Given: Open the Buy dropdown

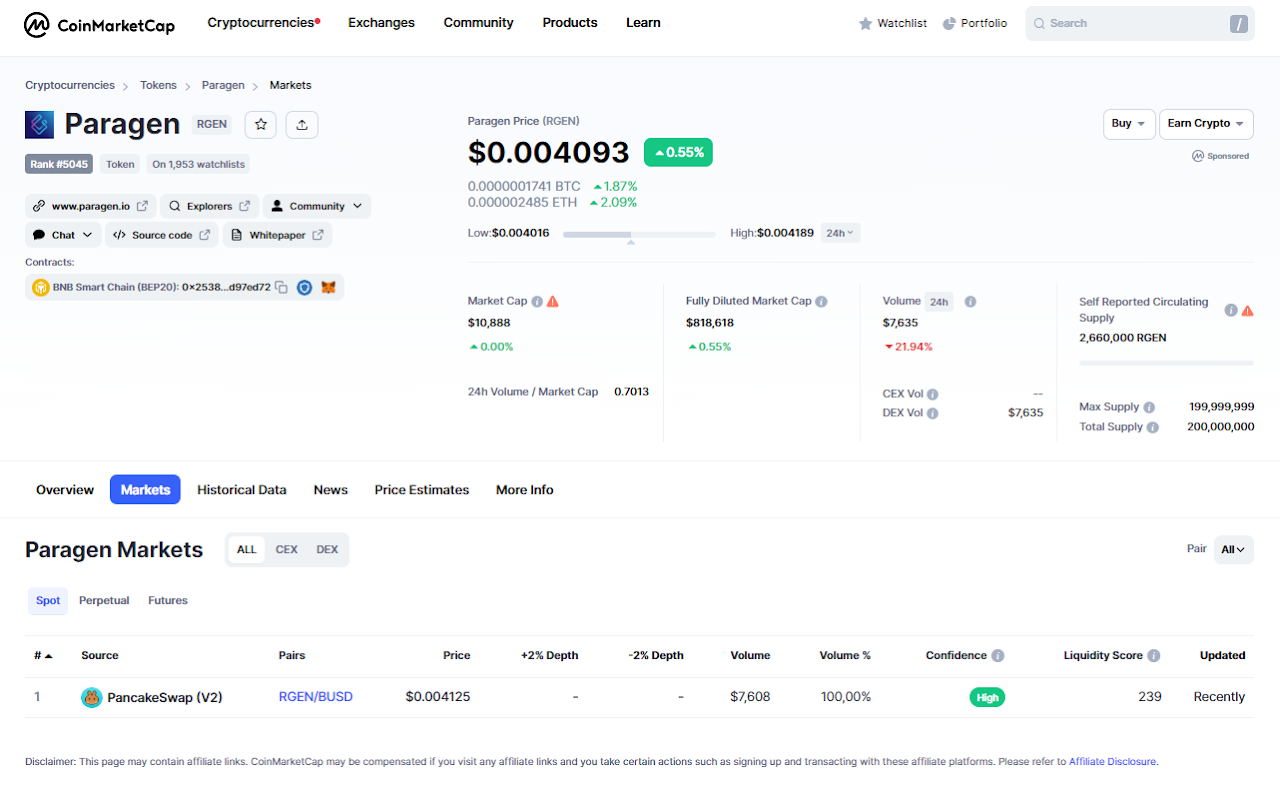Looking at the screenshot, I should 1129,123.
